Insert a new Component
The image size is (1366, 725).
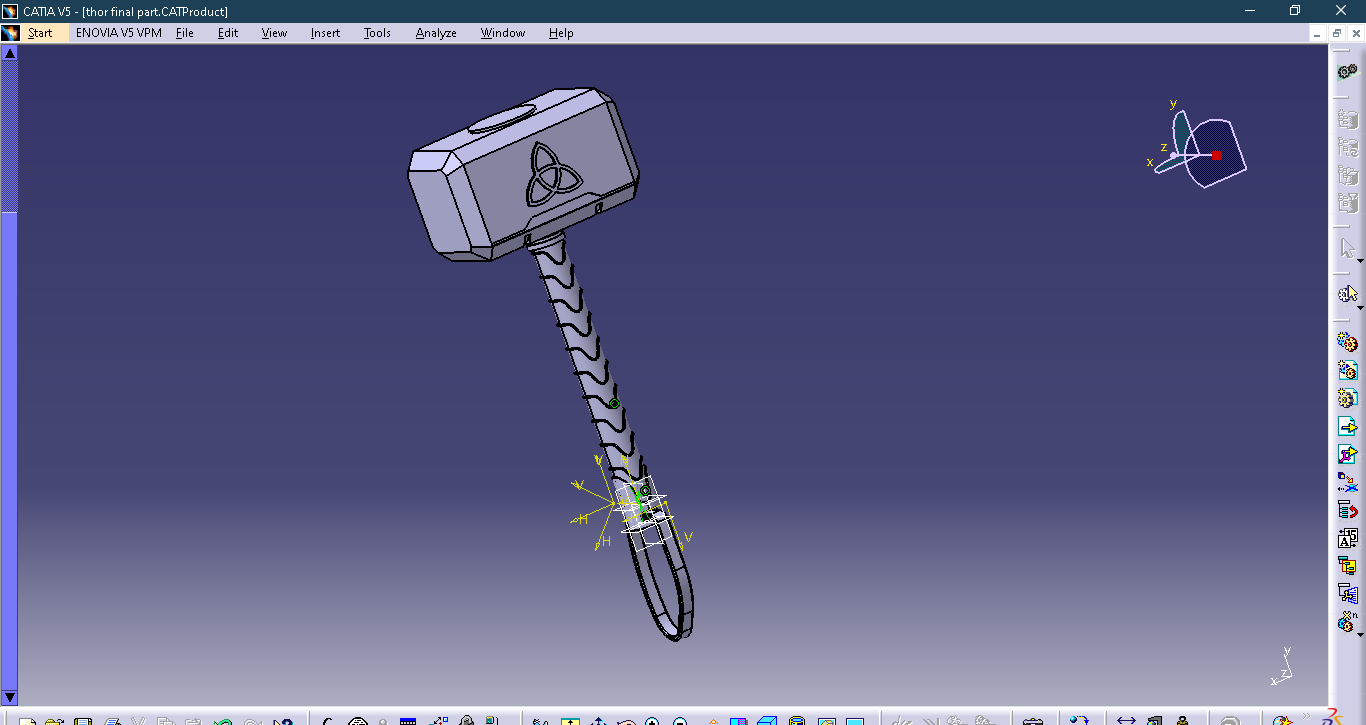pyautogui.click(x=1347, y=343)
